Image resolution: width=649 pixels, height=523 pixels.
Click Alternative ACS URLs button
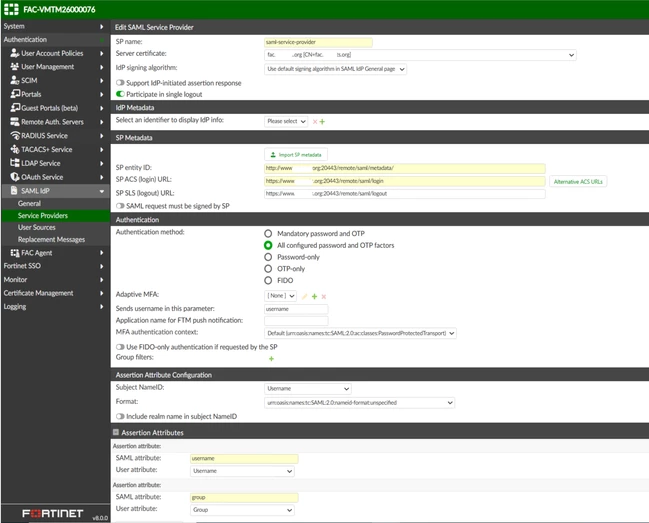578,181
